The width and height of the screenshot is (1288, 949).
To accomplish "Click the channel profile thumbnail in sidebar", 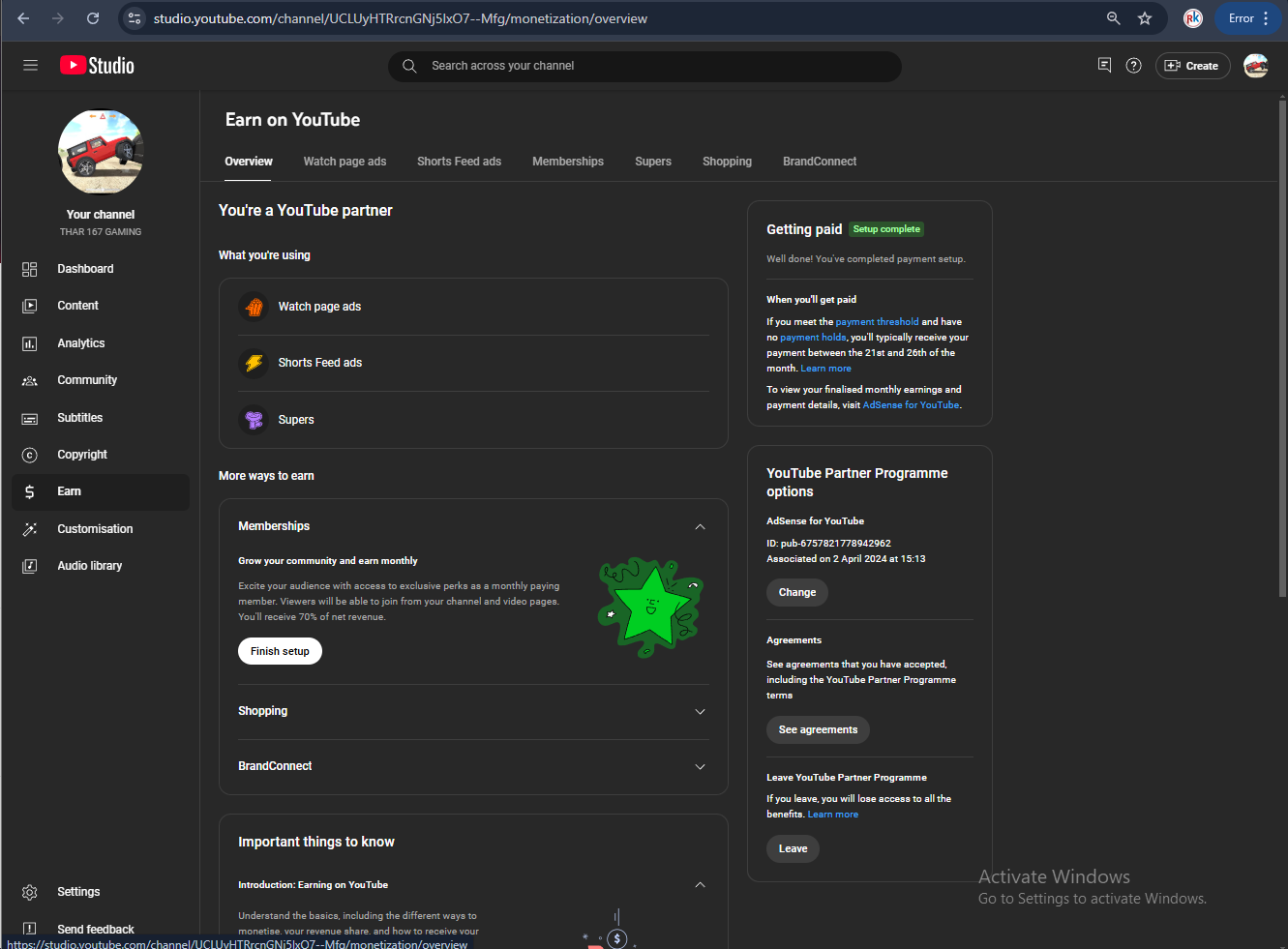I will coord(101,152).
